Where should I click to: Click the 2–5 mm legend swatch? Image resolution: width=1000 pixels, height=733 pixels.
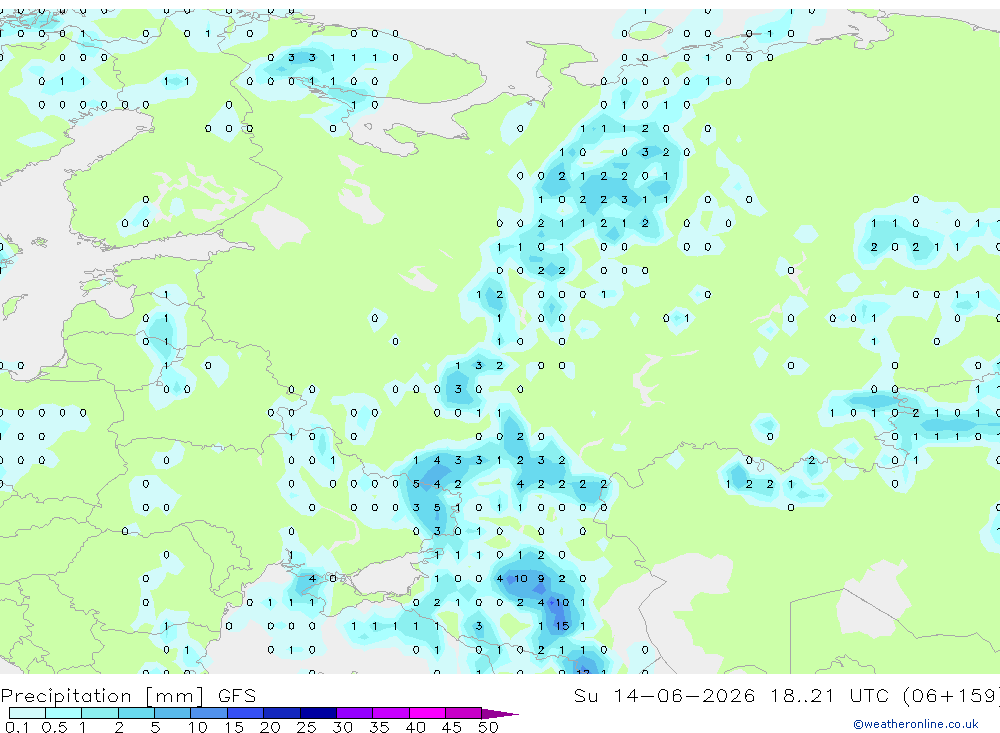click(136, 713)
